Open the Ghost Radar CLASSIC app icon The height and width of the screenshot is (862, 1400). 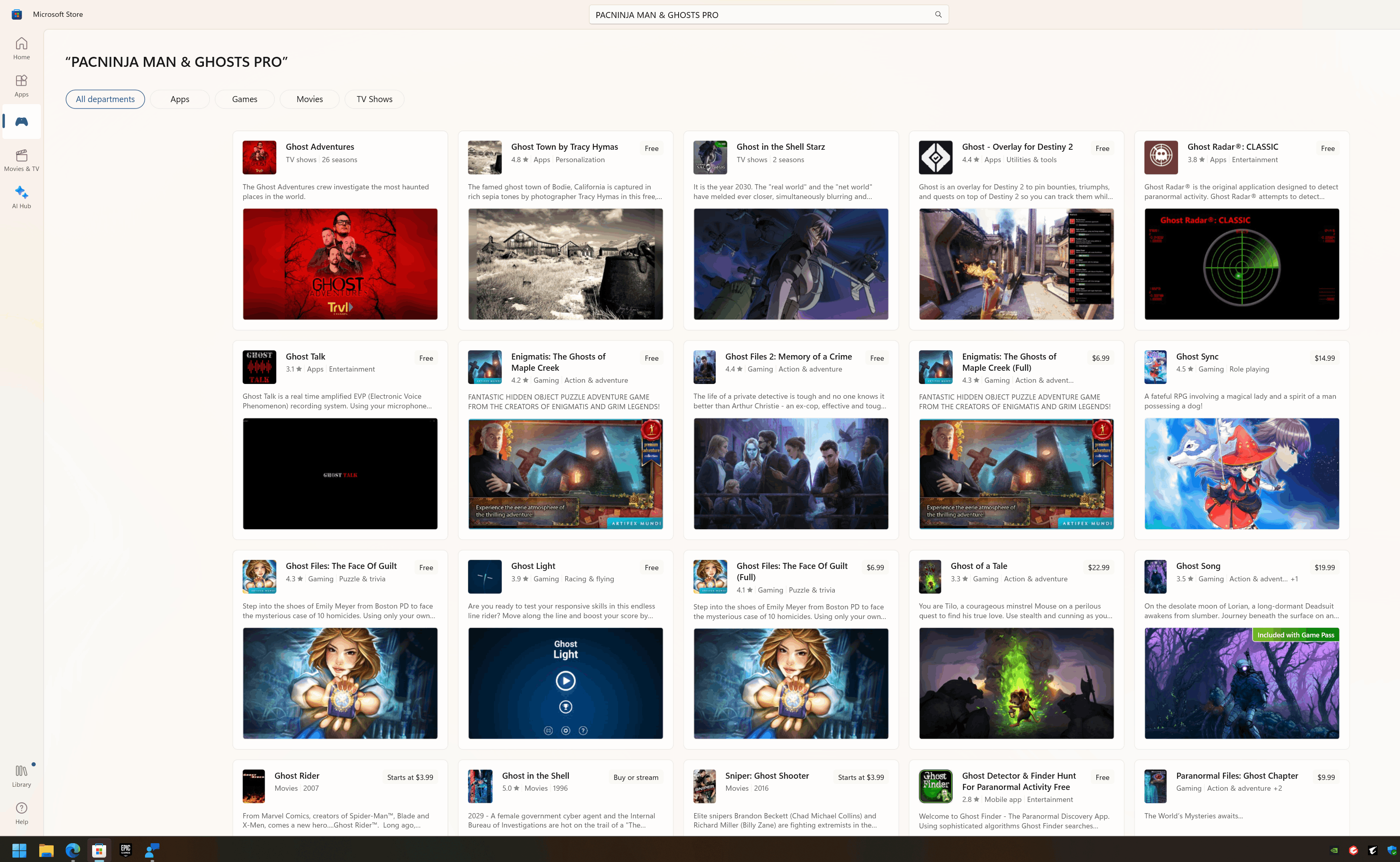[1160, 157]
